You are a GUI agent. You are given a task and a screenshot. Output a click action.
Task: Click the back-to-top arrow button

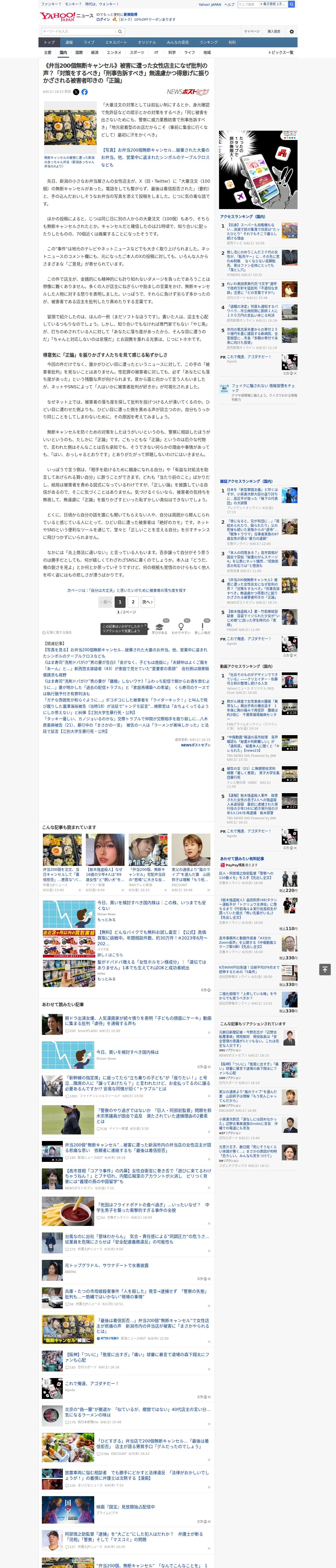[x=325, y=969]
